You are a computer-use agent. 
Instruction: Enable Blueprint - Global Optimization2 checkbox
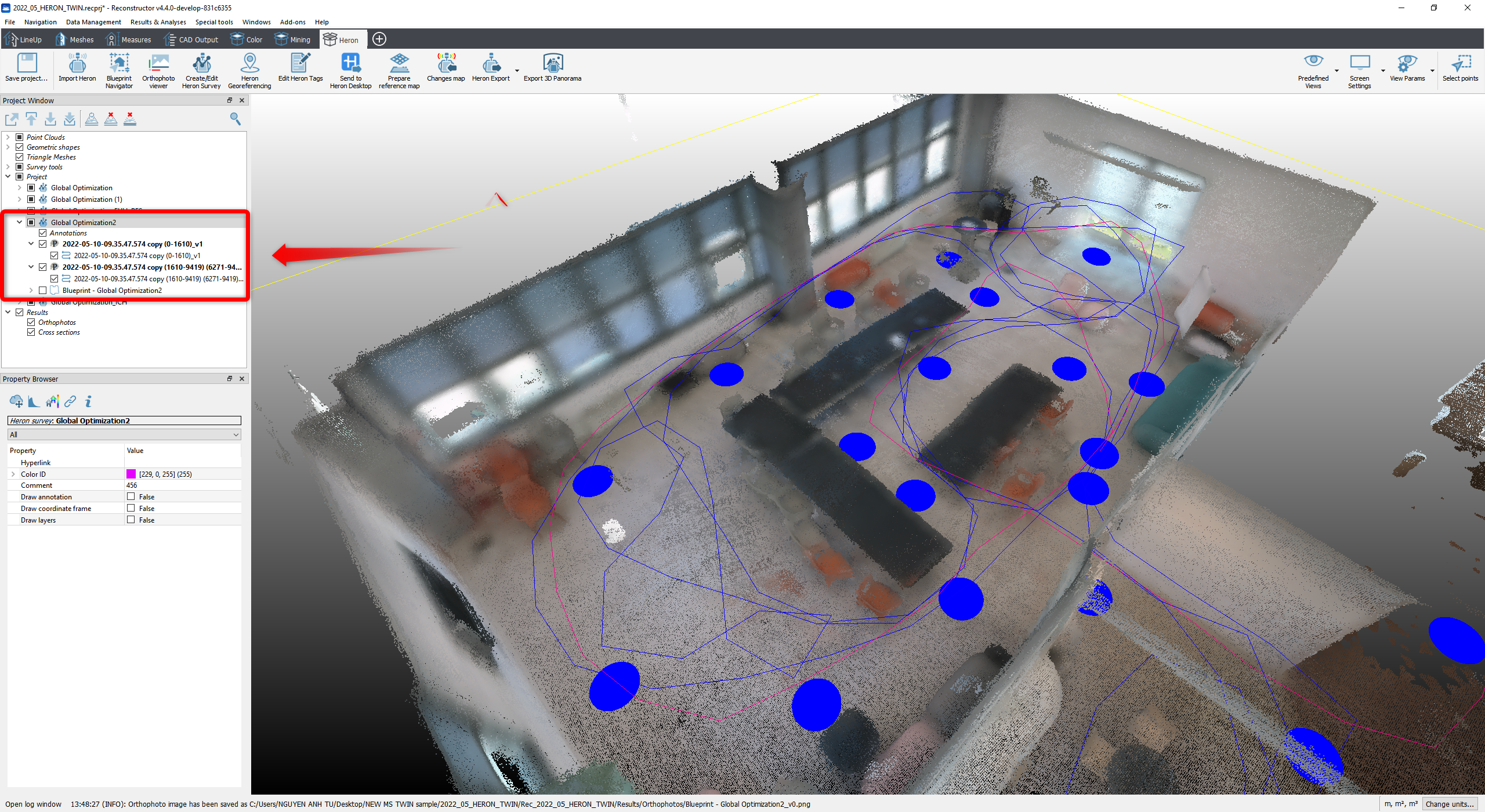43,291
